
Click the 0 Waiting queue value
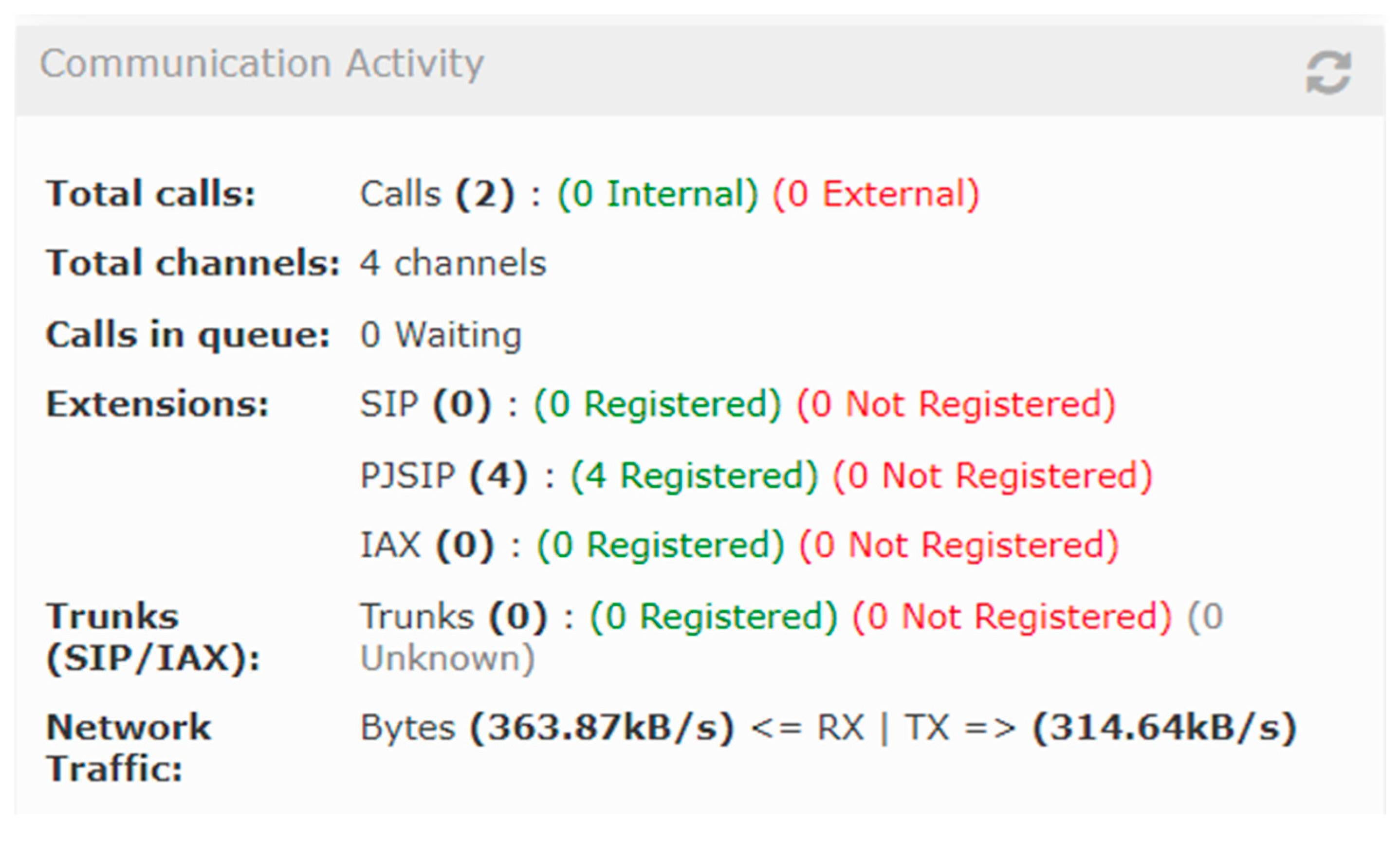point(441,334)
